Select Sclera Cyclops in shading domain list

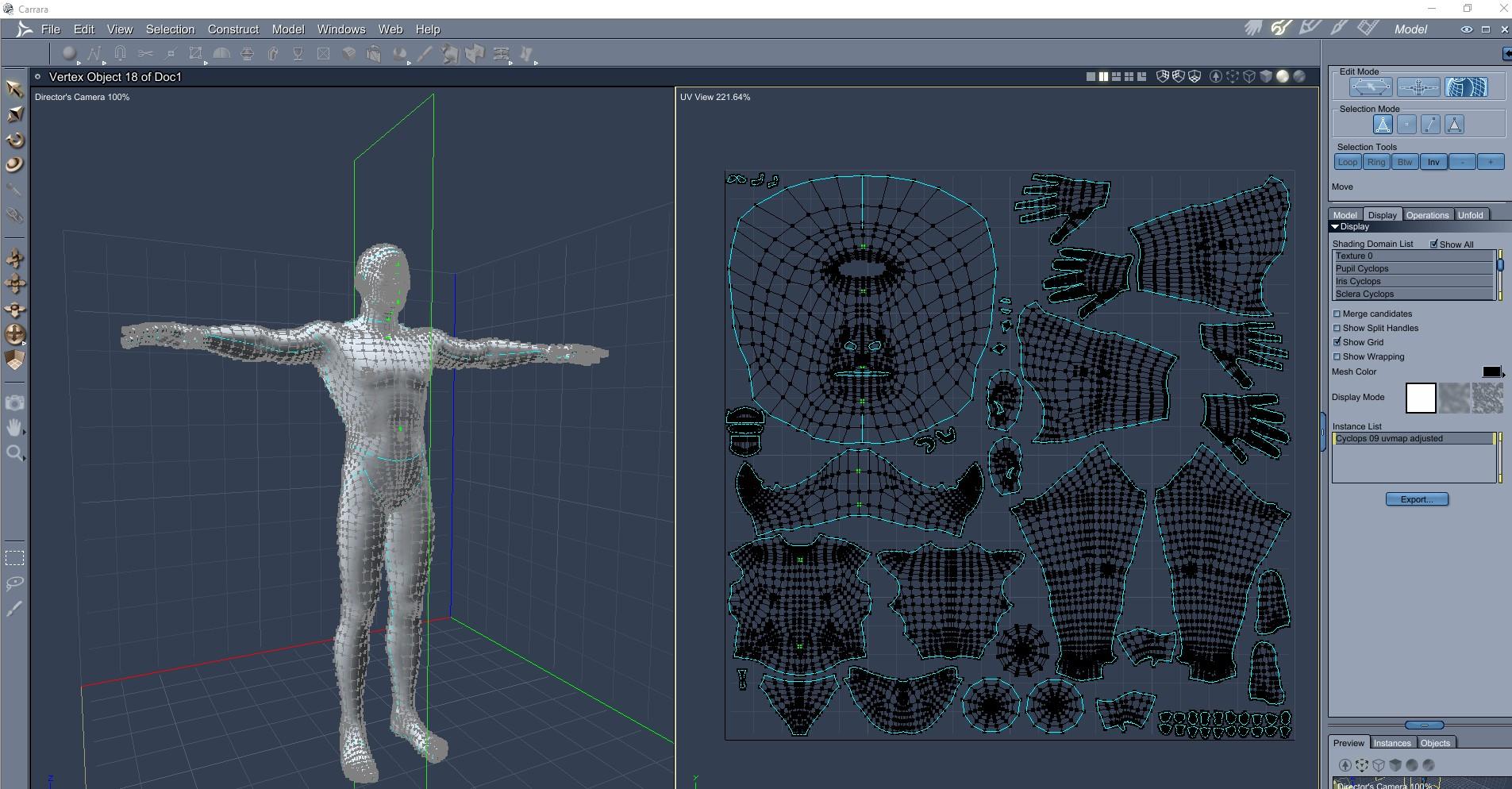(x=1413, y=294)
